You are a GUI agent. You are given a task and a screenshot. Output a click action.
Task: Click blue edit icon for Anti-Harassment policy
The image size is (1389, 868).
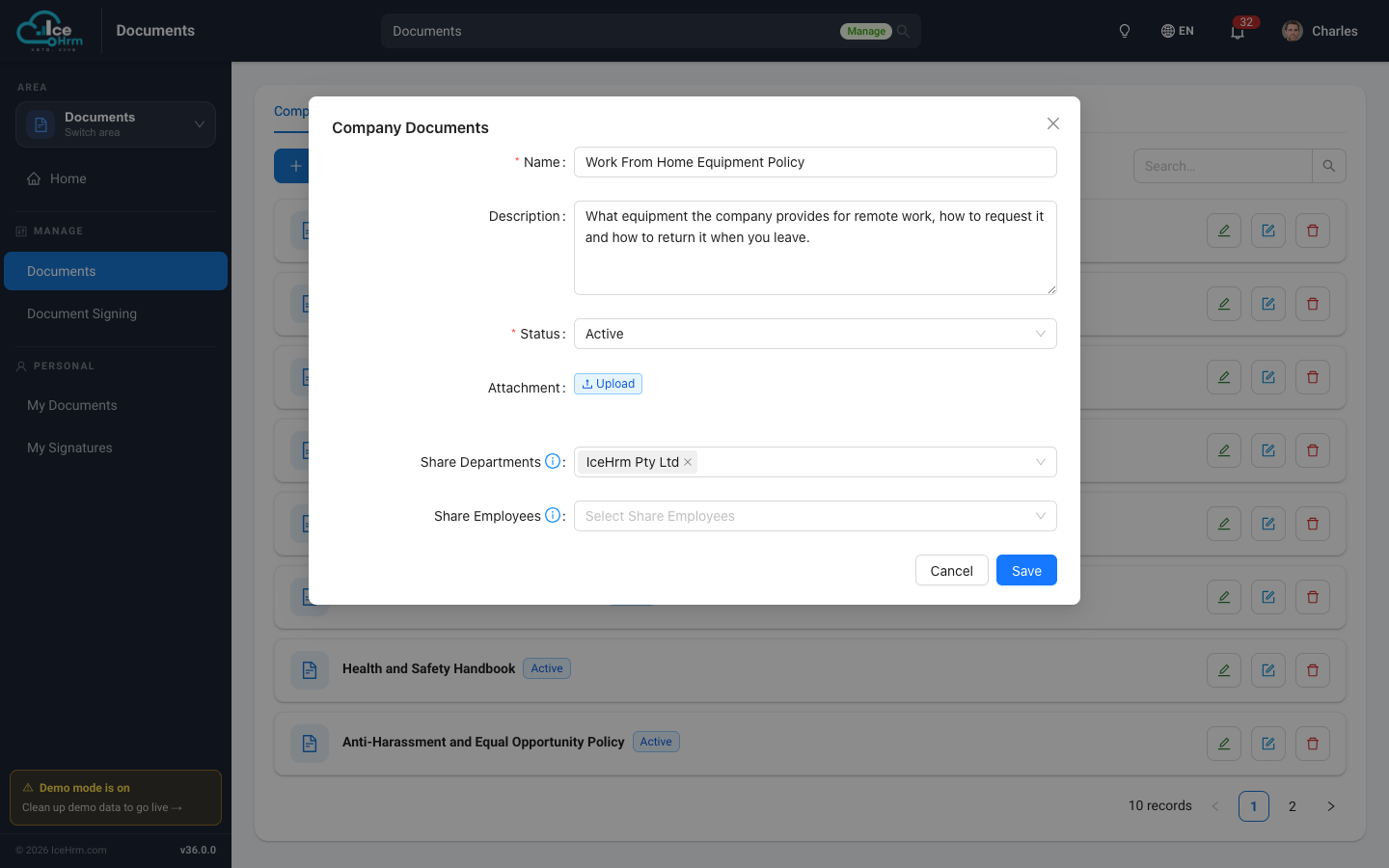(x=1268, y=744)
